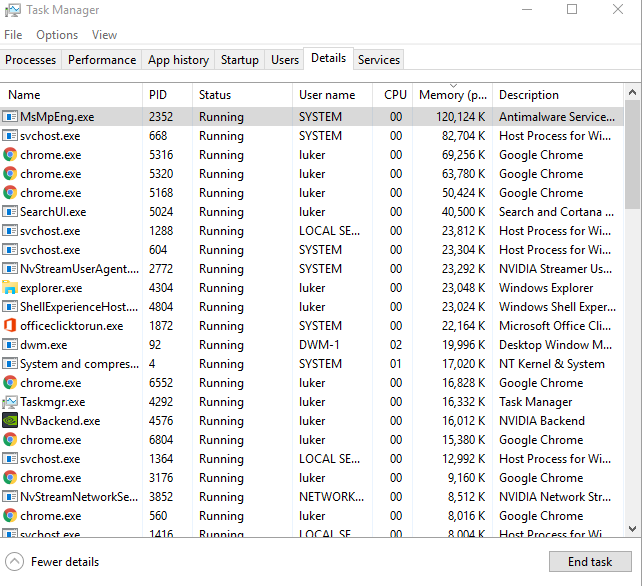Open the File menu
Image resolution: width=642 pixels, height=586 pixels.
click(13, 35)
